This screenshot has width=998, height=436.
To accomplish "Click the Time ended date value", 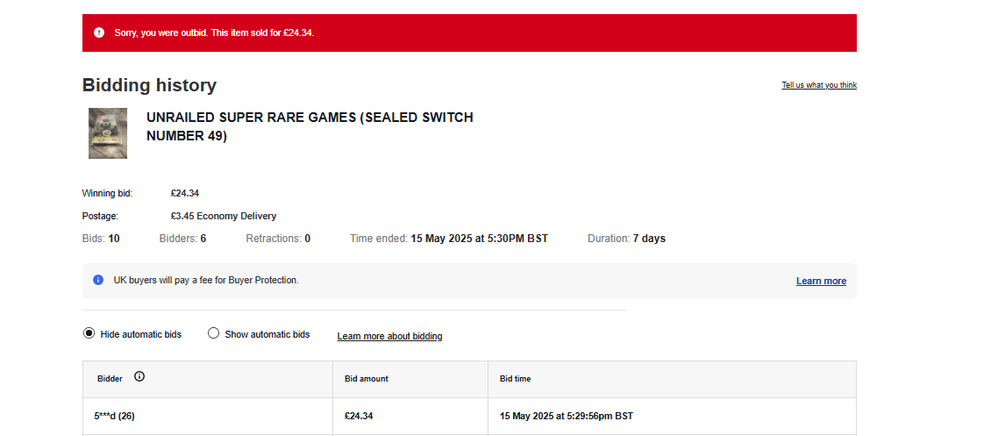I will 479,239.
